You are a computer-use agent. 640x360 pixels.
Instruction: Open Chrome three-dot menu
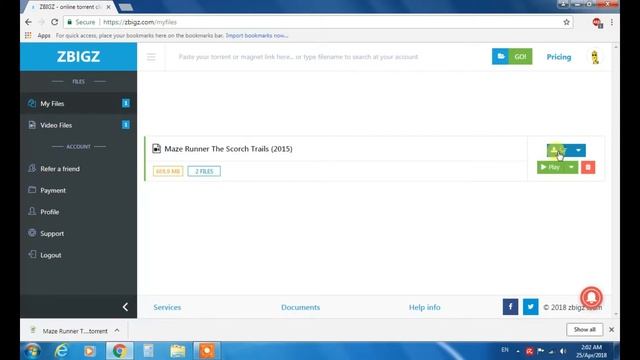pyautogui.click(x=612, y=22)
